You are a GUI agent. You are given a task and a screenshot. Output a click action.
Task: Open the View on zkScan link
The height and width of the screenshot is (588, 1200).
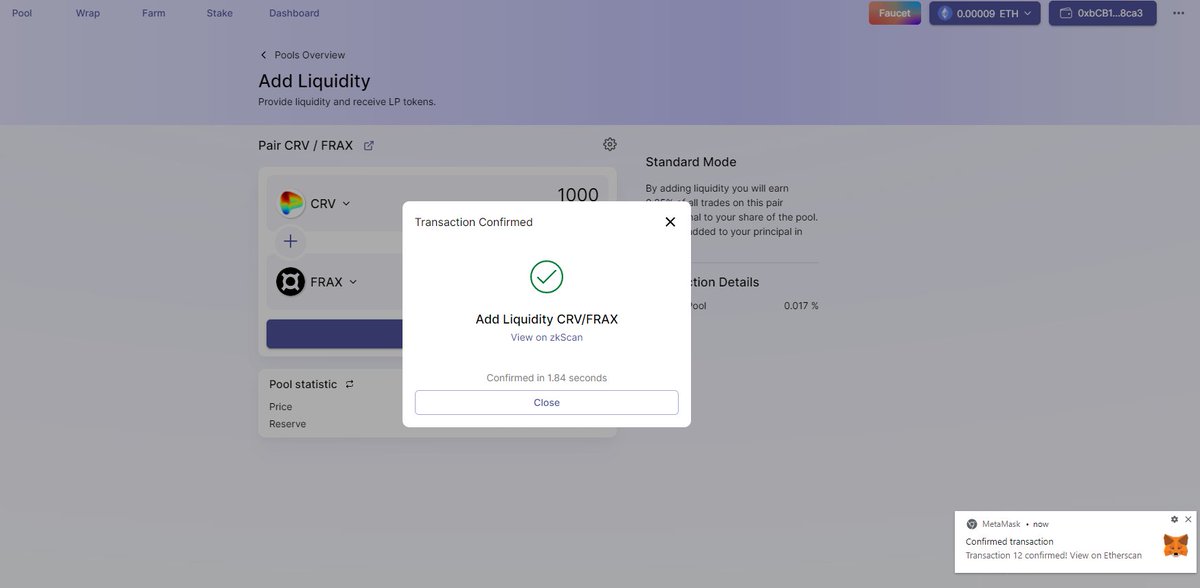pyautogui.click(x=547, y=338)
